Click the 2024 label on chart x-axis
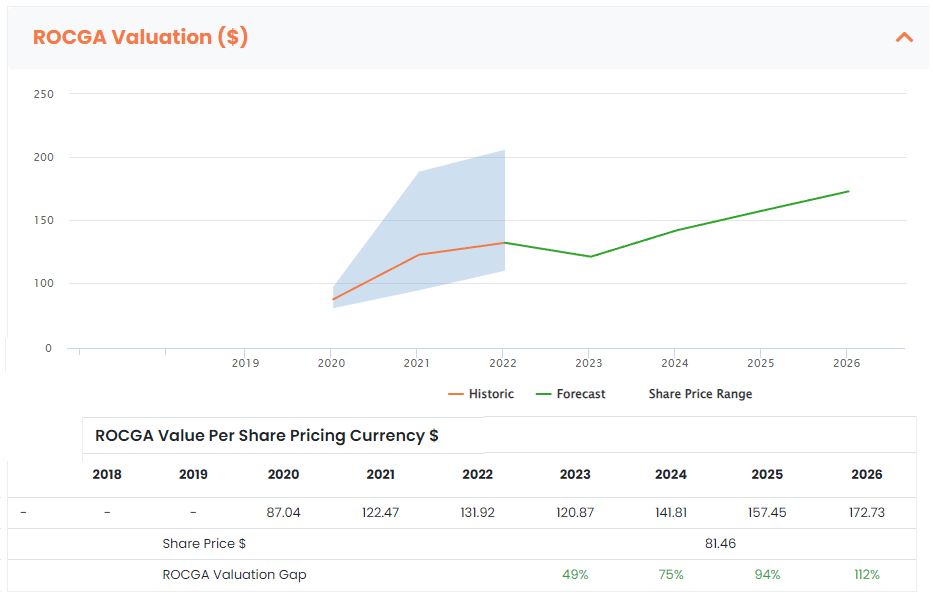The width and height of the screenshot is (933, 597). click(675, 363)
